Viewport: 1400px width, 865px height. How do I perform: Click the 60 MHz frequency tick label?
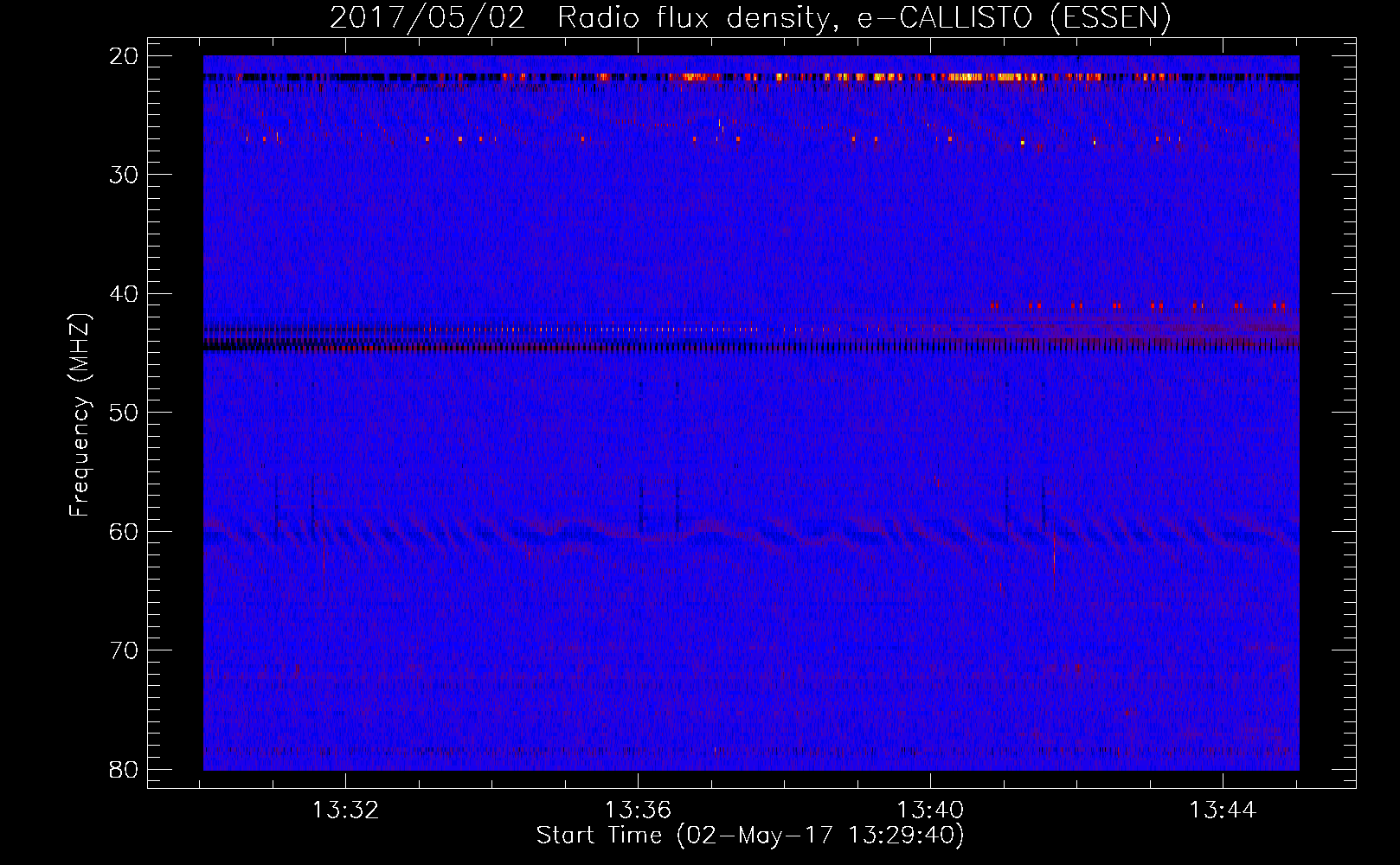124,531
